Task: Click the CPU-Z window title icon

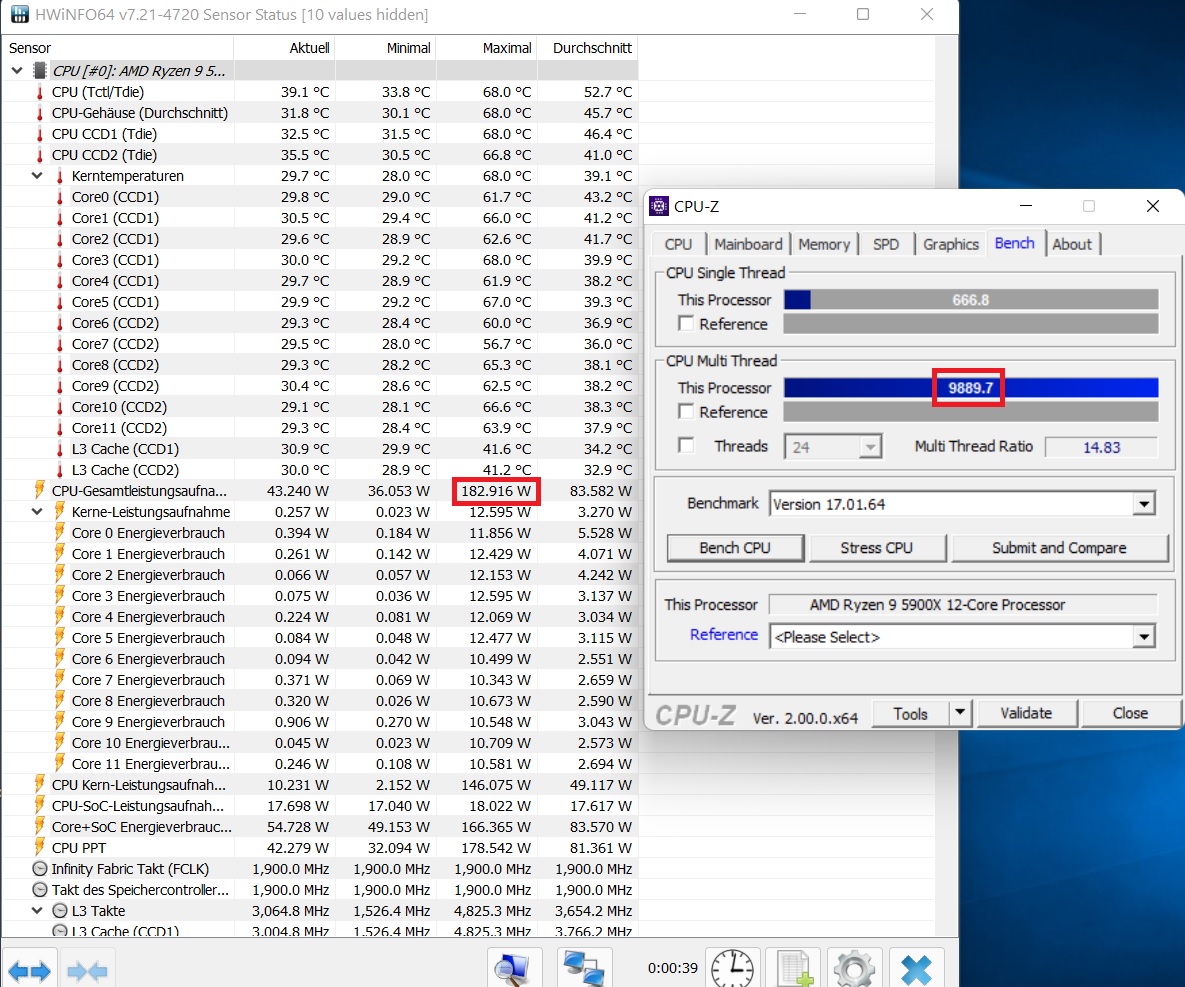Action: click(659, 206)
